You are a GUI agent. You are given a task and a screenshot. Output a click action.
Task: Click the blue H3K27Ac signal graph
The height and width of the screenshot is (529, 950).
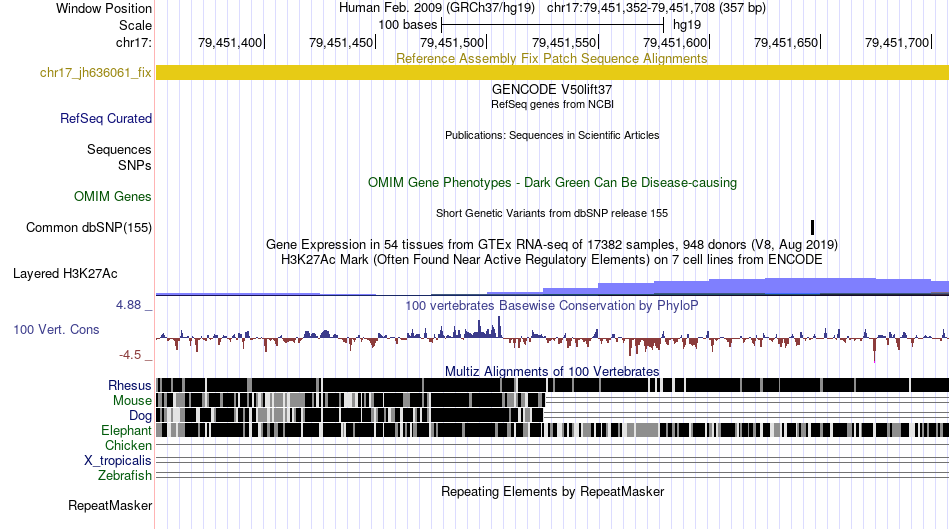[x=552, y=286]
